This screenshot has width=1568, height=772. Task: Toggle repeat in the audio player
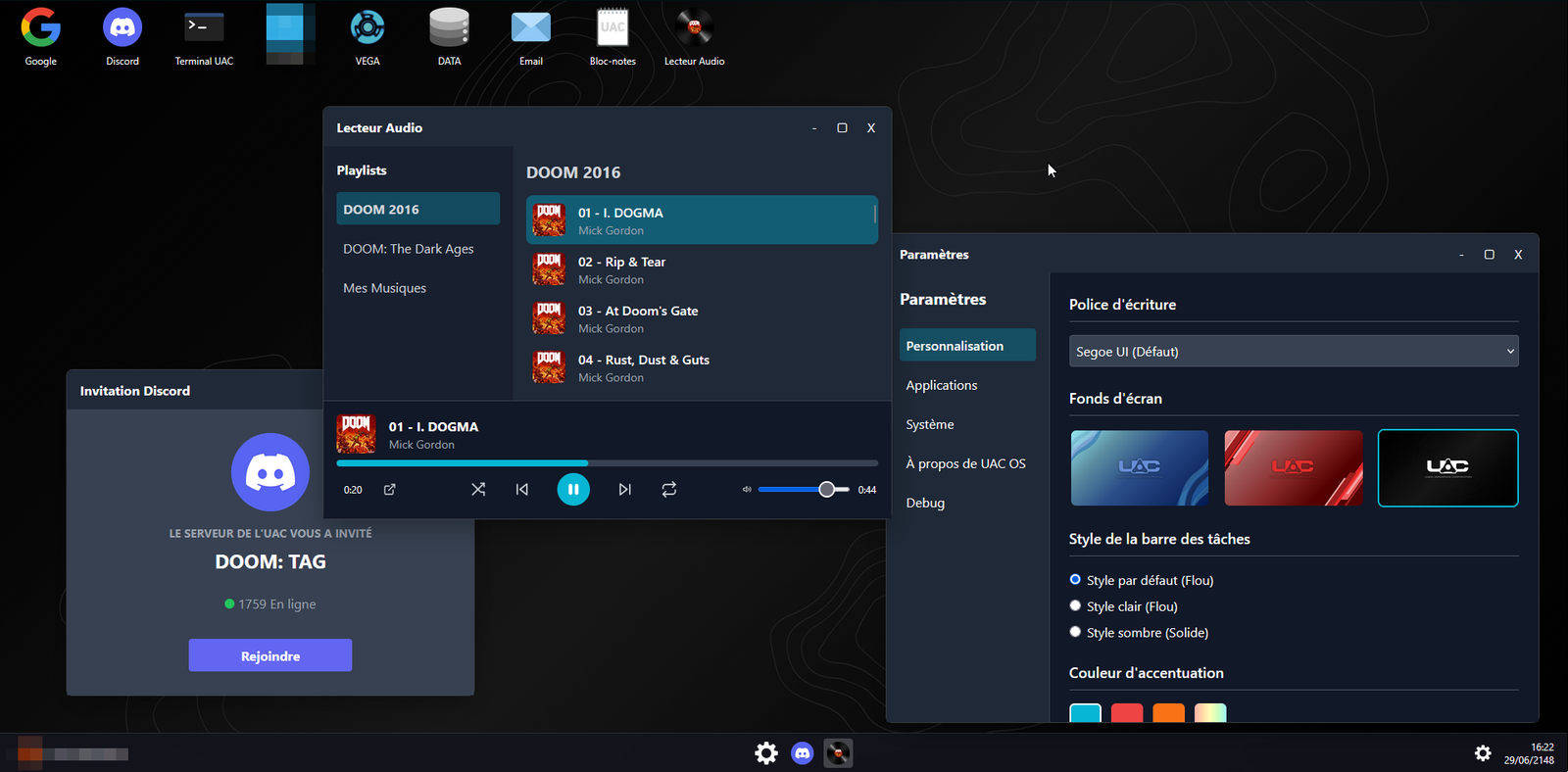point(669,489)
